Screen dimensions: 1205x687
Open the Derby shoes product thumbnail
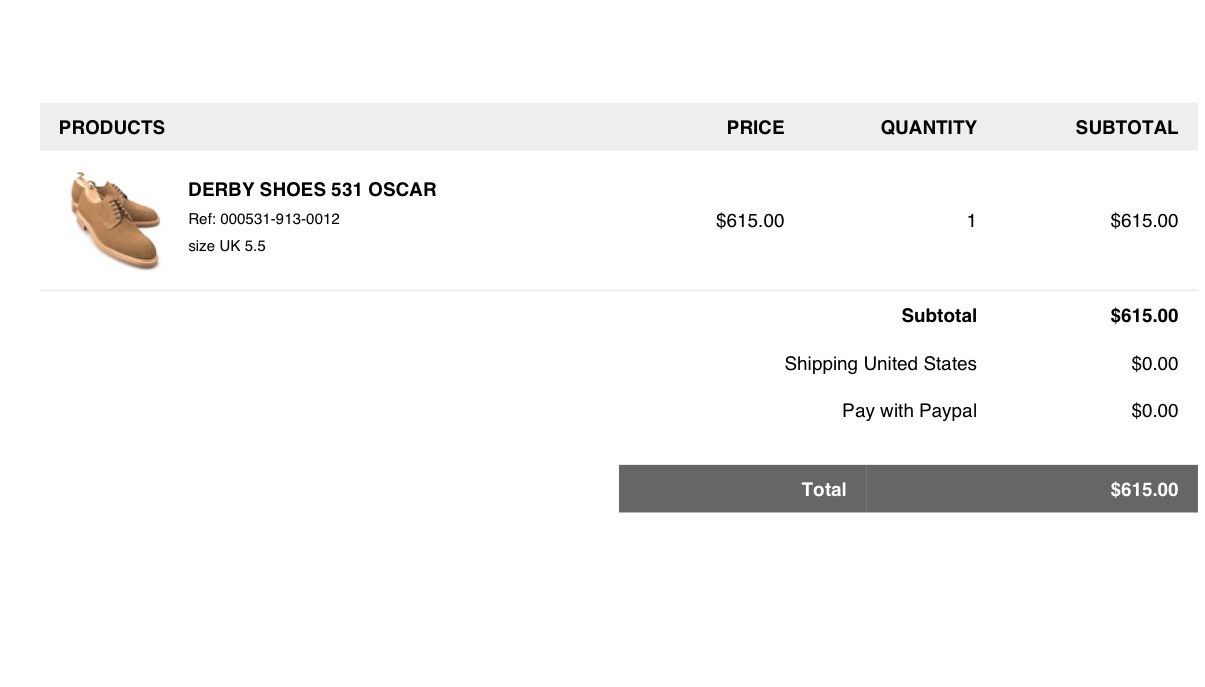coord(115,220)
